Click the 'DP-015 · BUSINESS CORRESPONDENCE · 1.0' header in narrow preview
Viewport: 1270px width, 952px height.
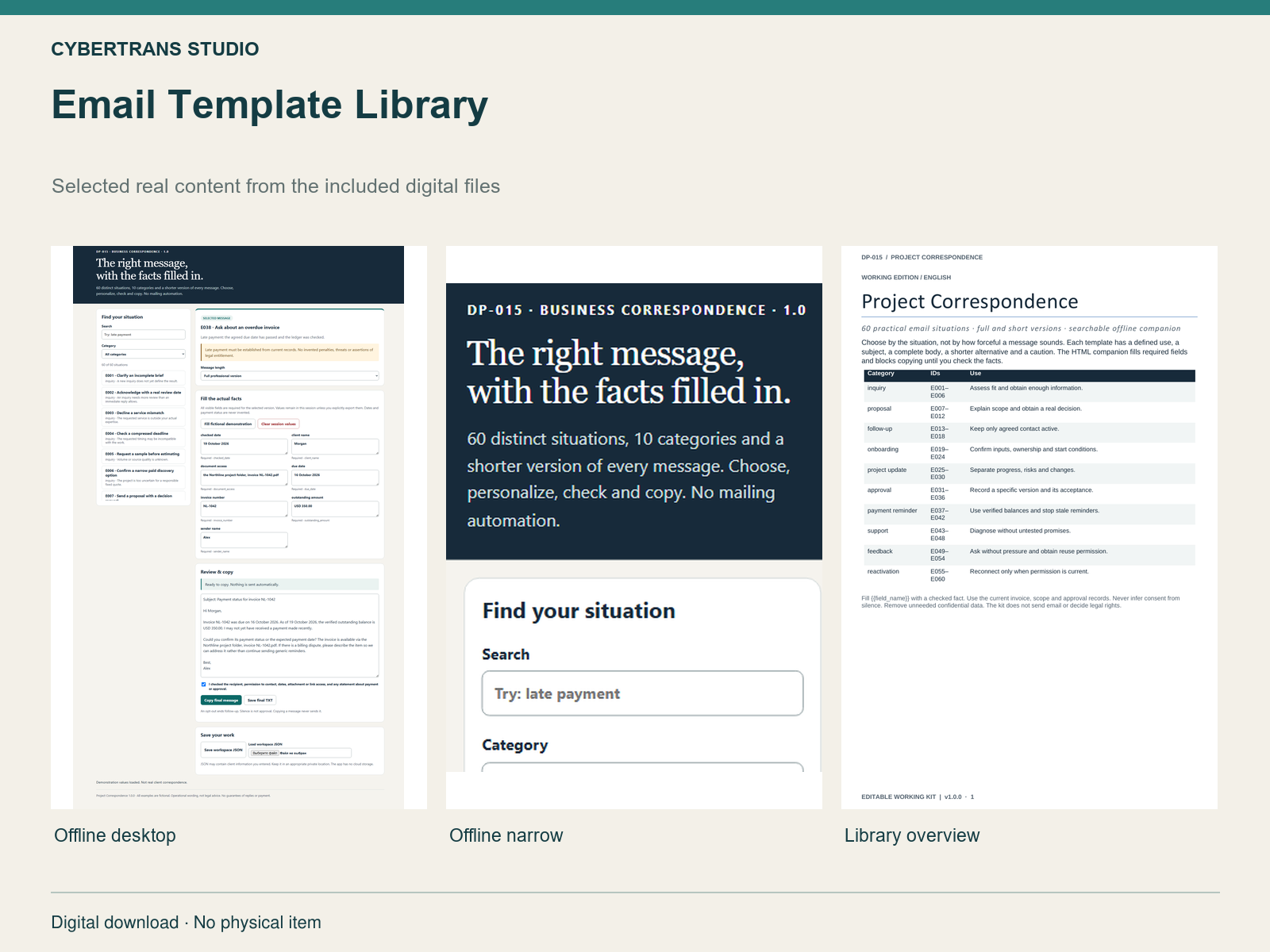tap(637, 310)
